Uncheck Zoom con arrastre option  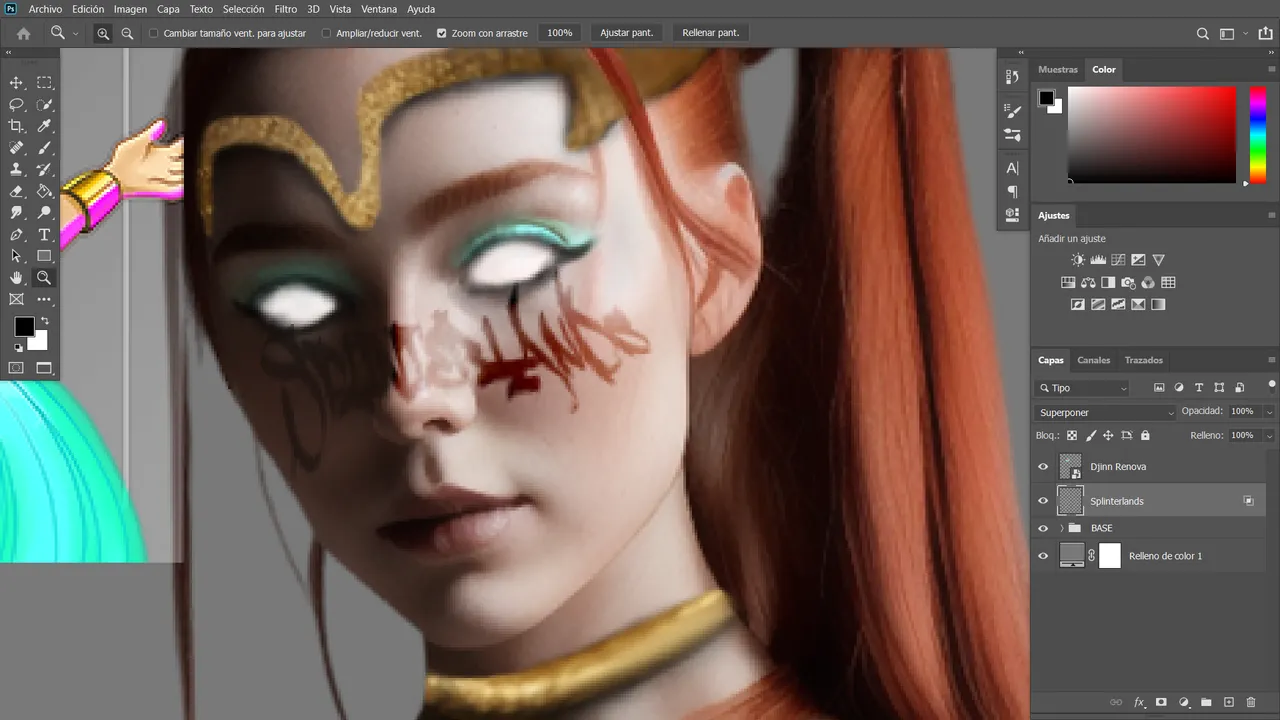442,33
